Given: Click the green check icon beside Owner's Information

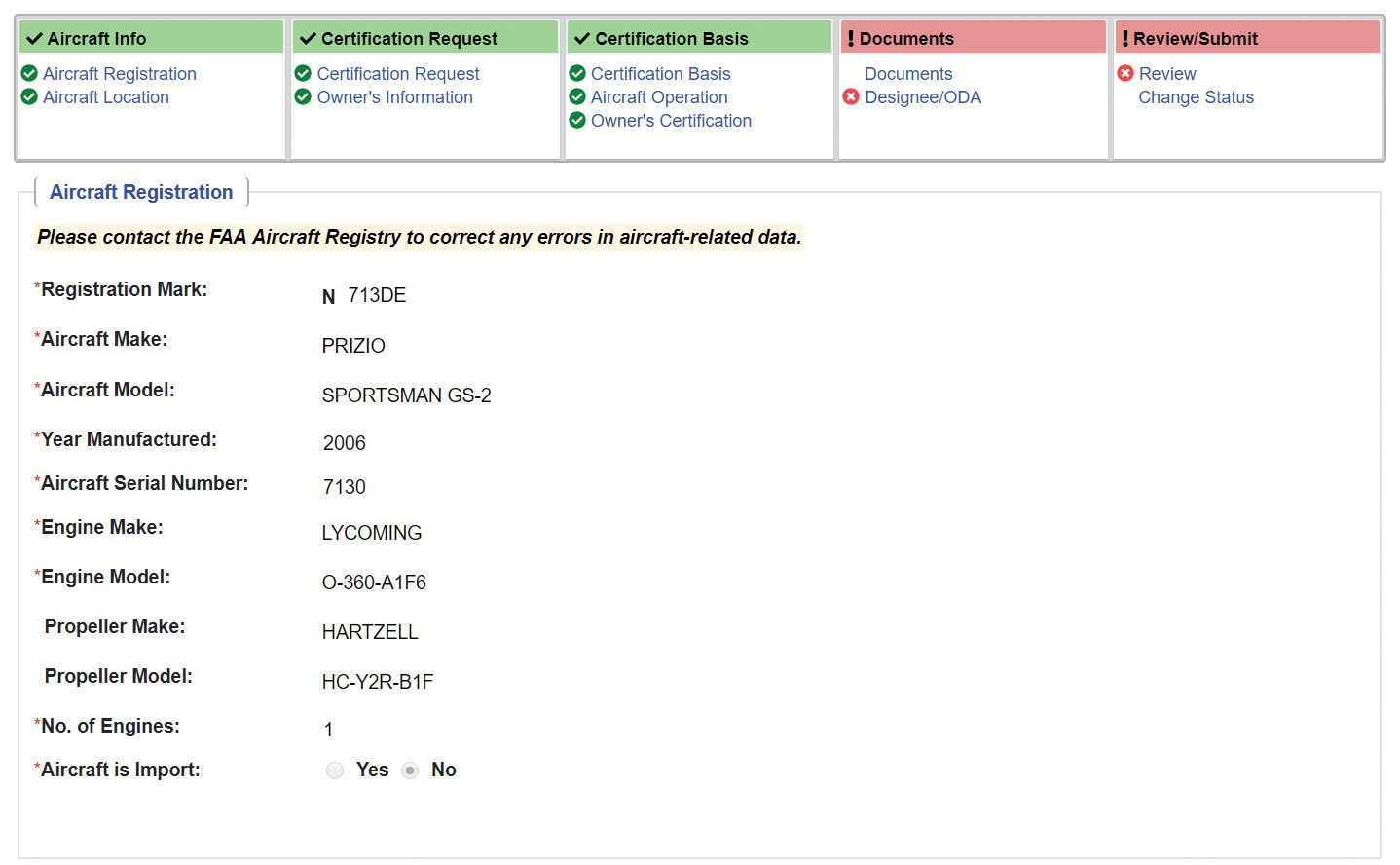Looking at the screenshot, I should pyautogui.click(x=303, y=96).
